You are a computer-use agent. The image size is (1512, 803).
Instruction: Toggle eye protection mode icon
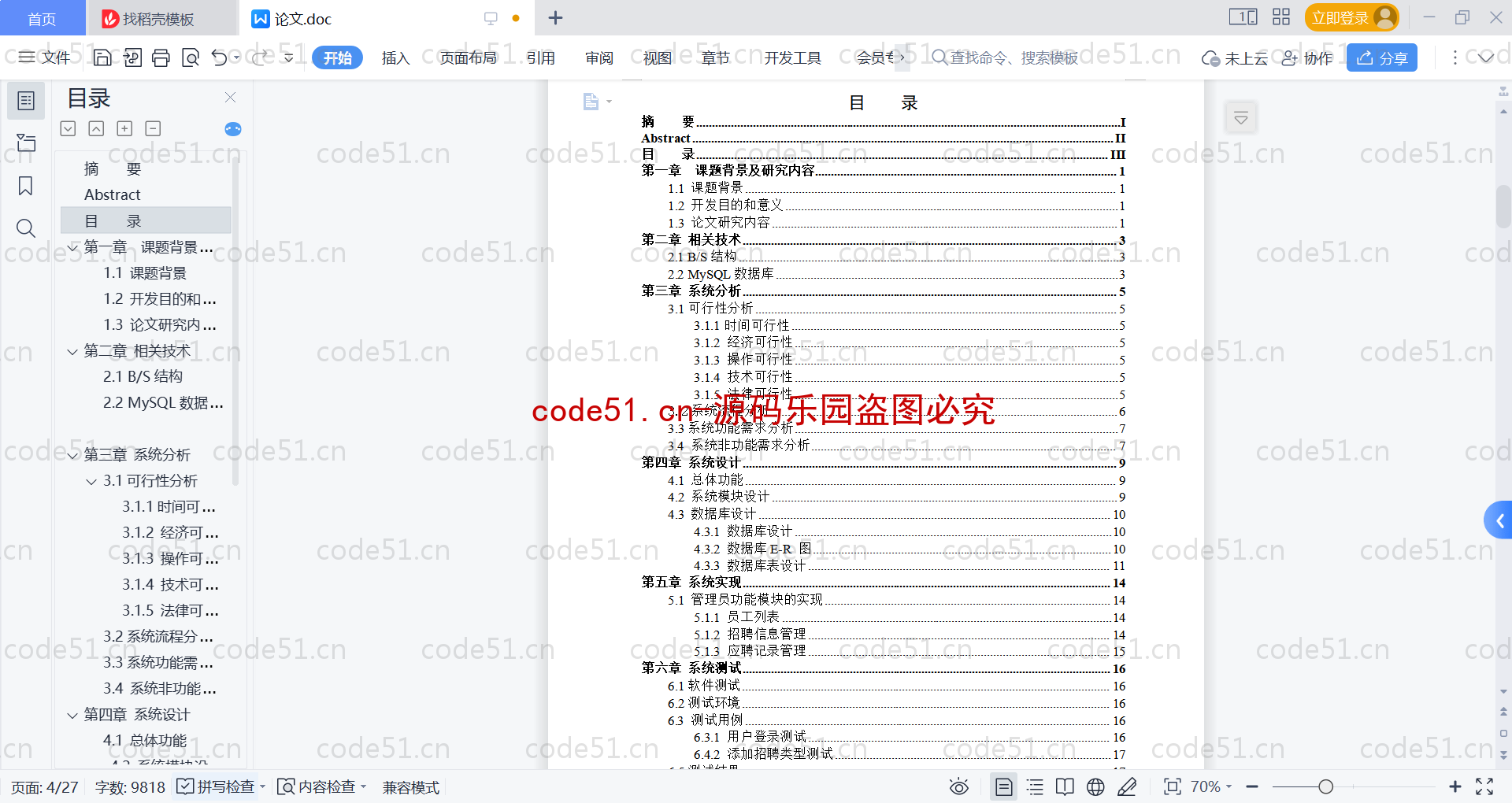pyautogui.click(x=959, y=786)
